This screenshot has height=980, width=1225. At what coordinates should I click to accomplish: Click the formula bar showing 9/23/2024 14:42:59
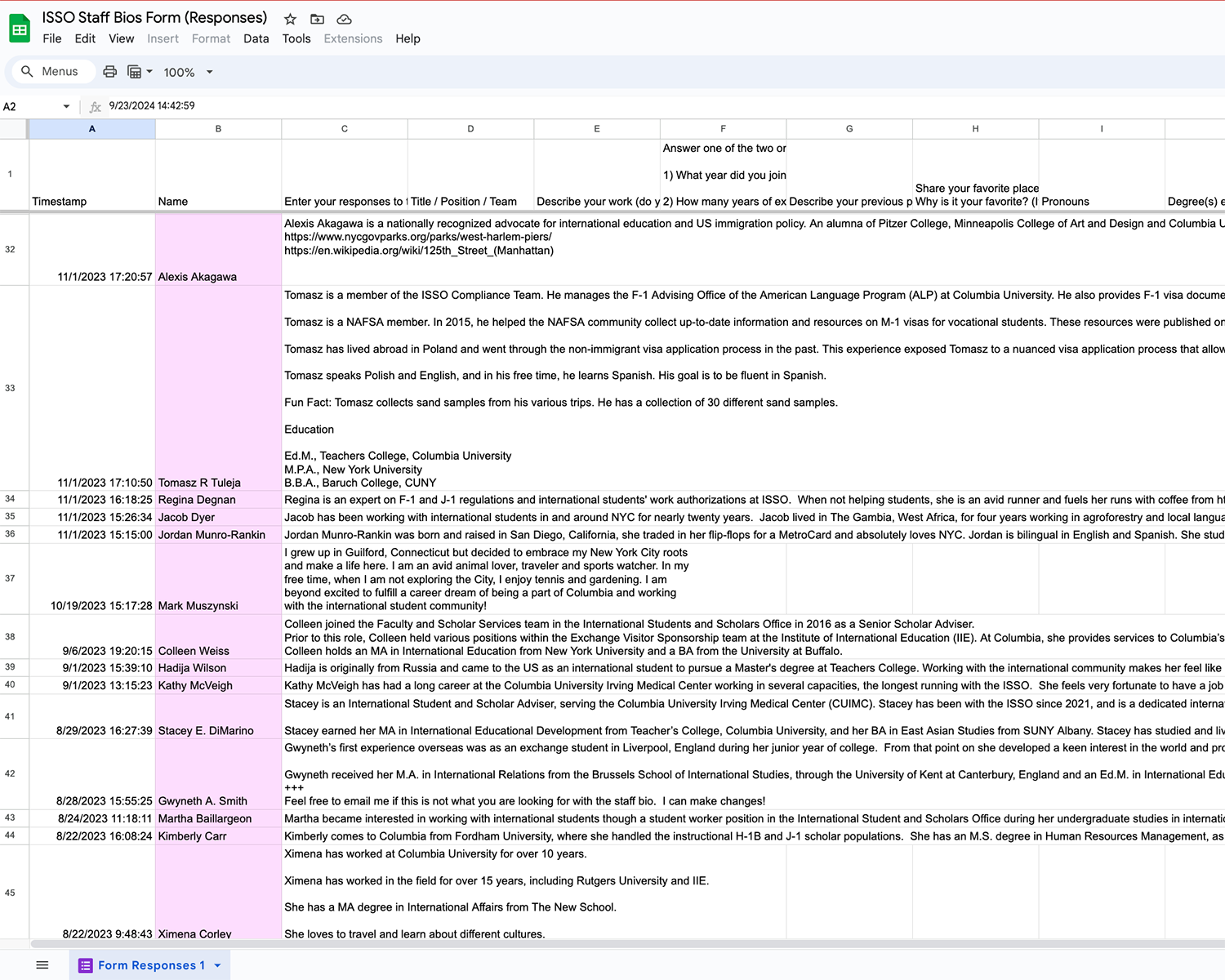pos(666,106)
